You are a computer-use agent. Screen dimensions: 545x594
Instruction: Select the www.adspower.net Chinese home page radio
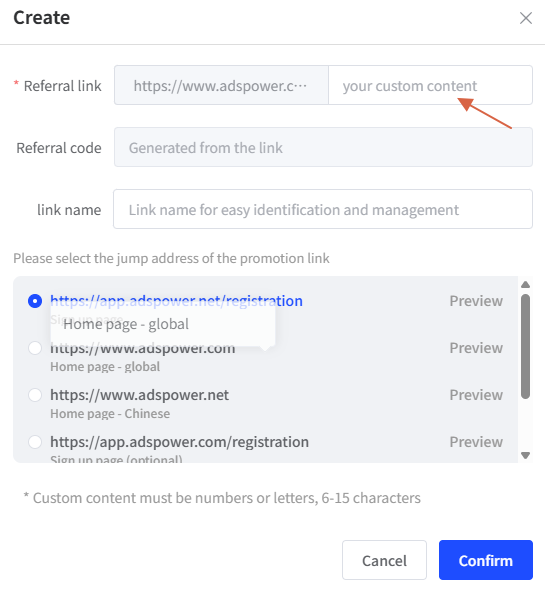click(x=35, y=395)
